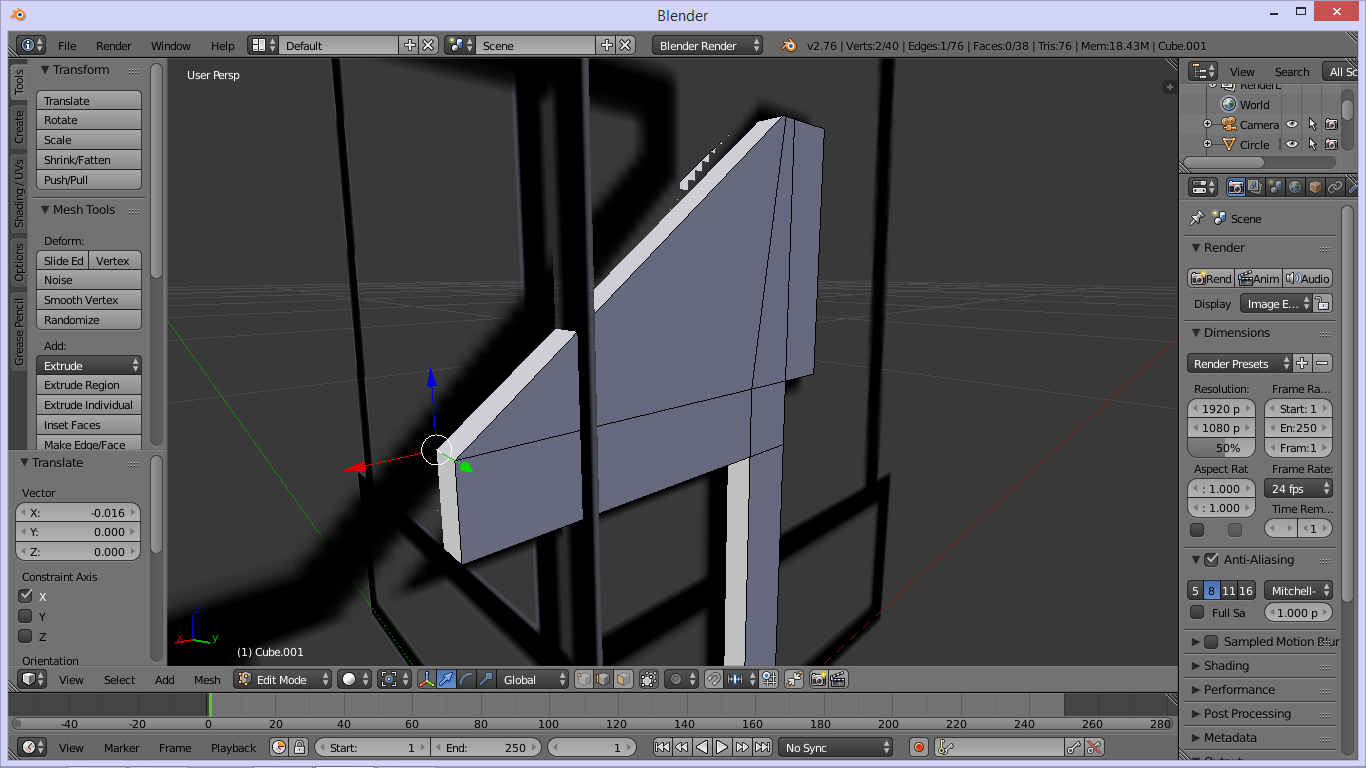Open the World properties tab globe icon
The height and width of the screenshot is (768, 1366).
coord(1295,187)
